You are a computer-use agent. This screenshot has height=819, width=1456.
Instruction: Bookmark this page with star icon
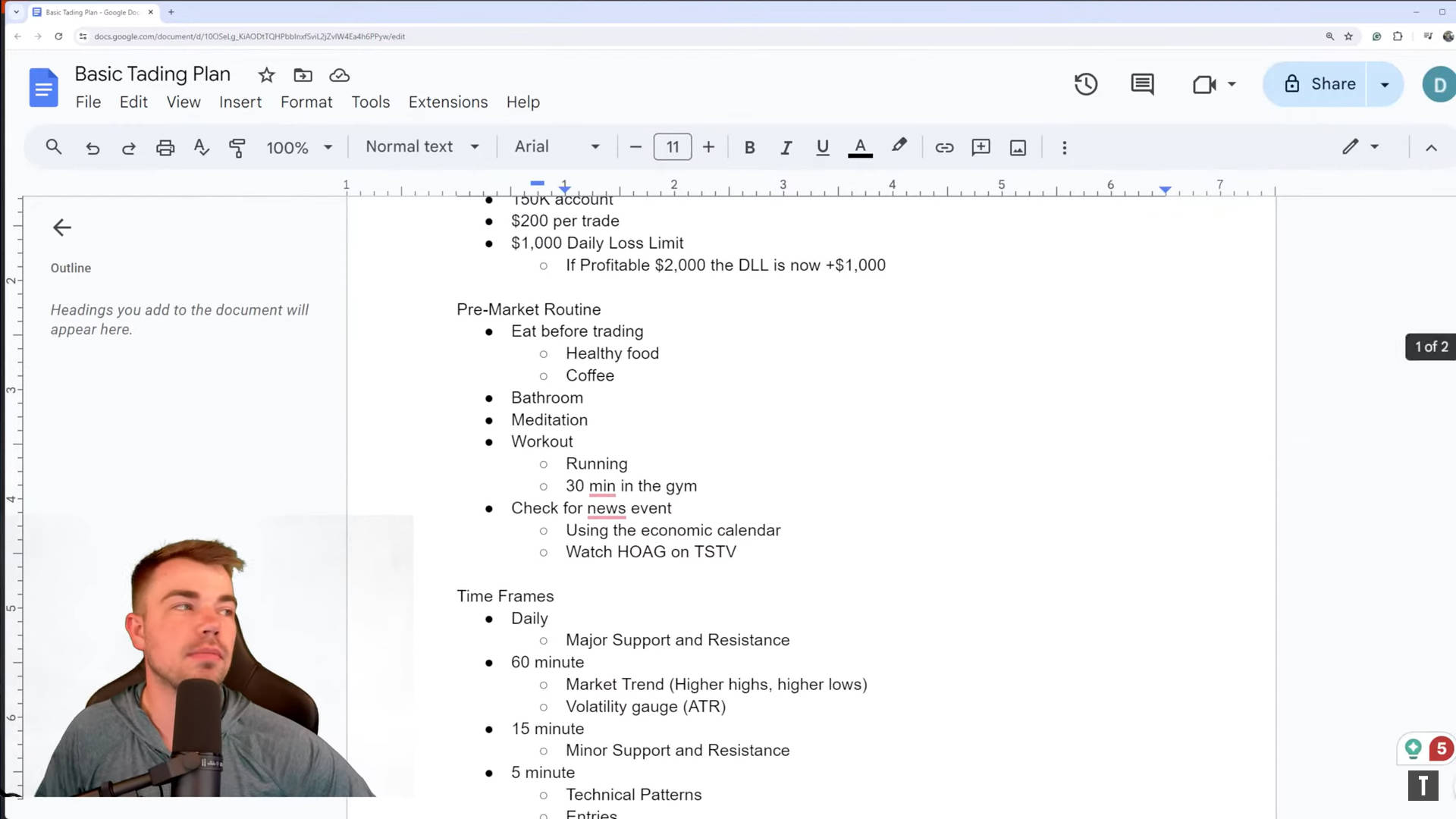point(1348,36)
